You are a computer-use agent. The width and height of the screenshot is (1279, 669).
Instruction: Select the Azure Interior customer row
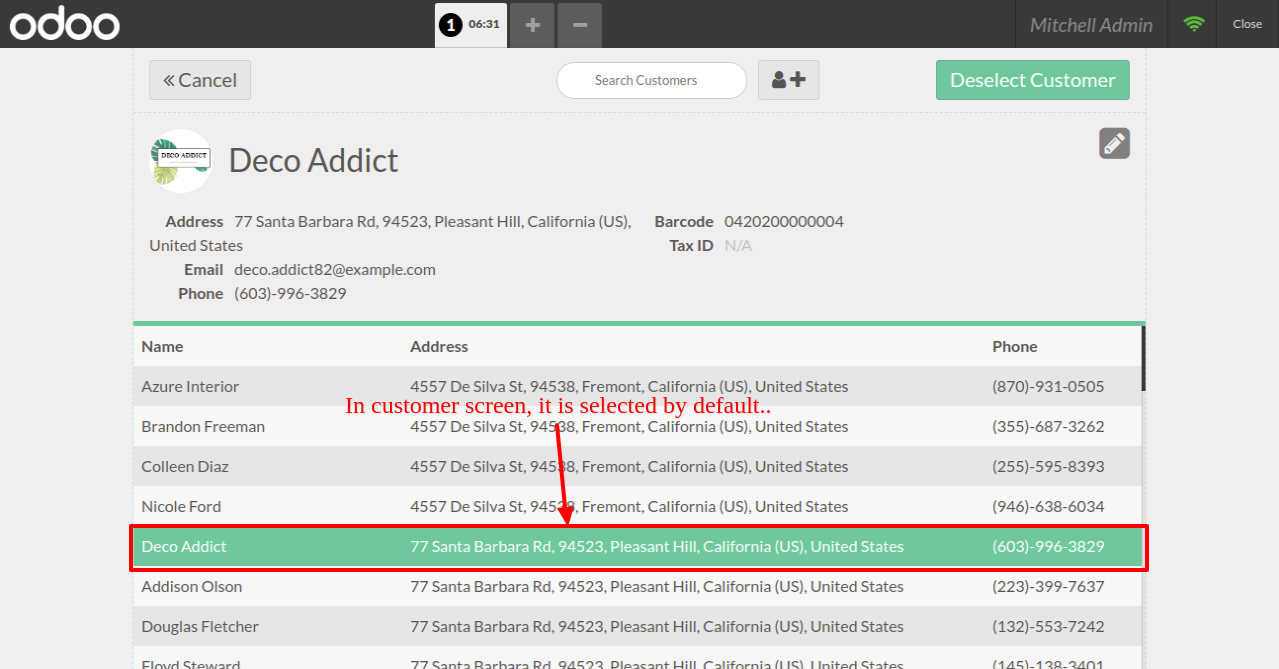pyautogui.click(x=637, y=386)
